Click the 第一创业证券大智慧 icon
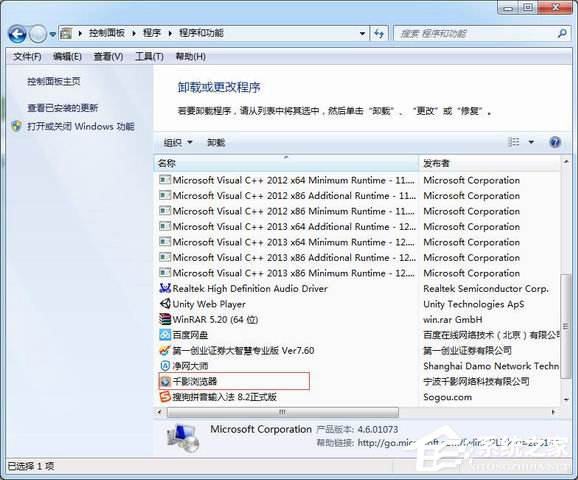 pos(165,350)
